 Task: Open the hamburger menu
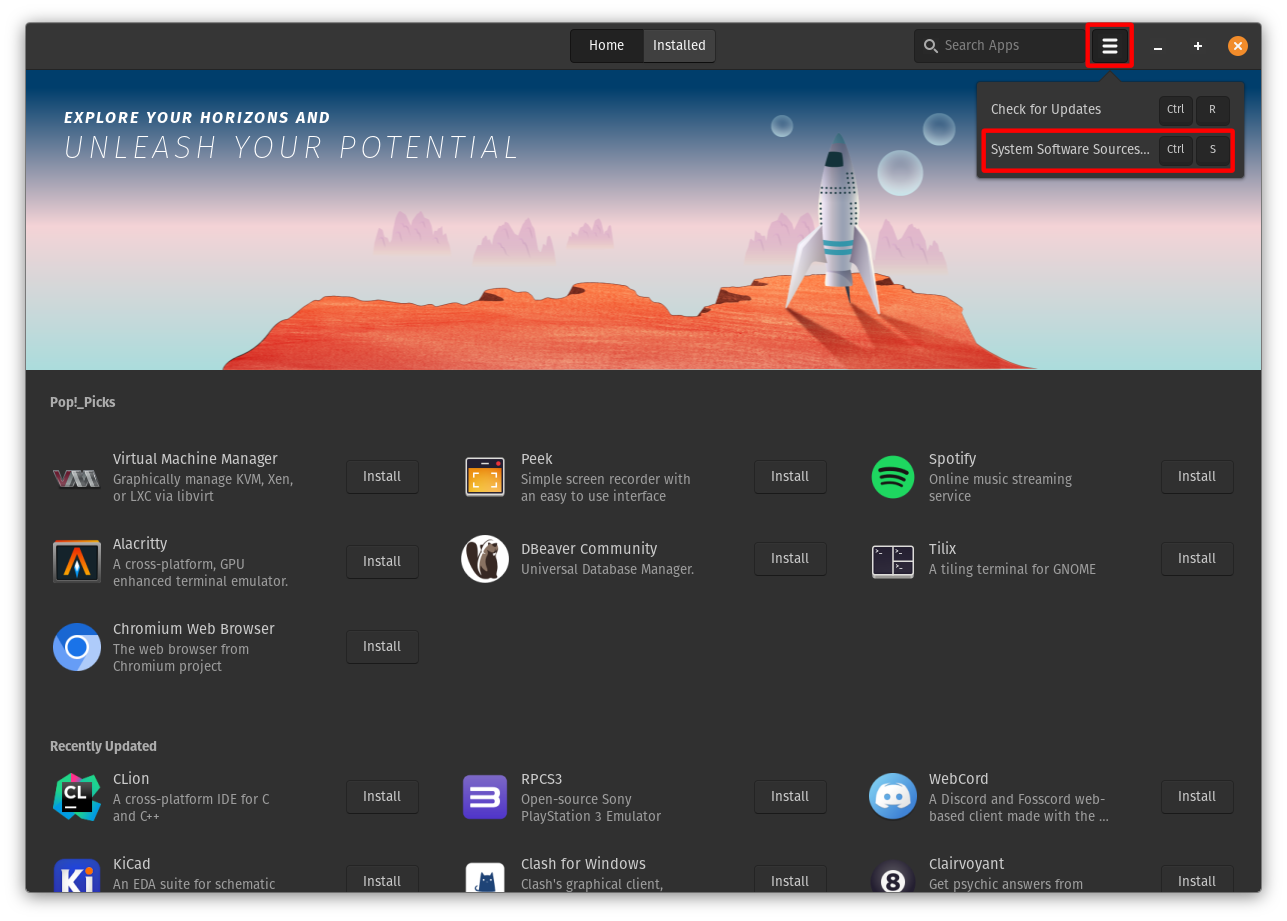pyautogui.click(x=1109, y=45)
